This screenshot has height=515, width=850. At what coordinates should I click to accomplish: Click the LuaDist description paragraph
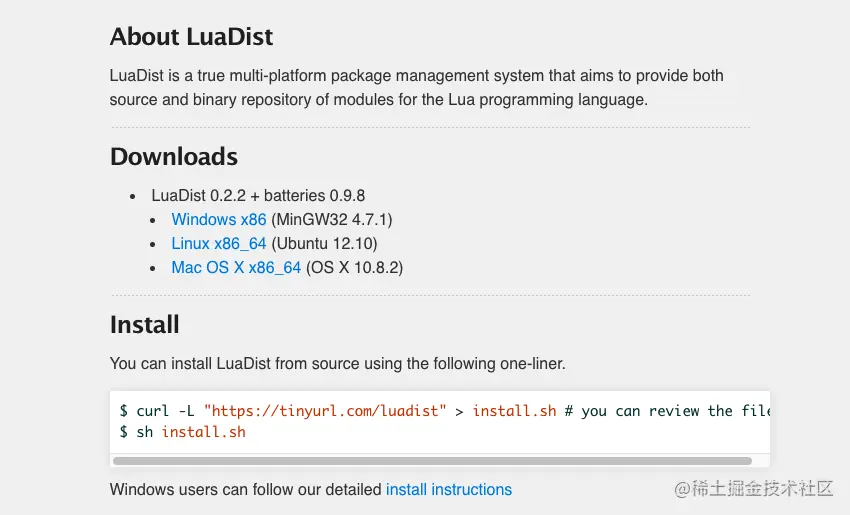[x=416, y=87]
